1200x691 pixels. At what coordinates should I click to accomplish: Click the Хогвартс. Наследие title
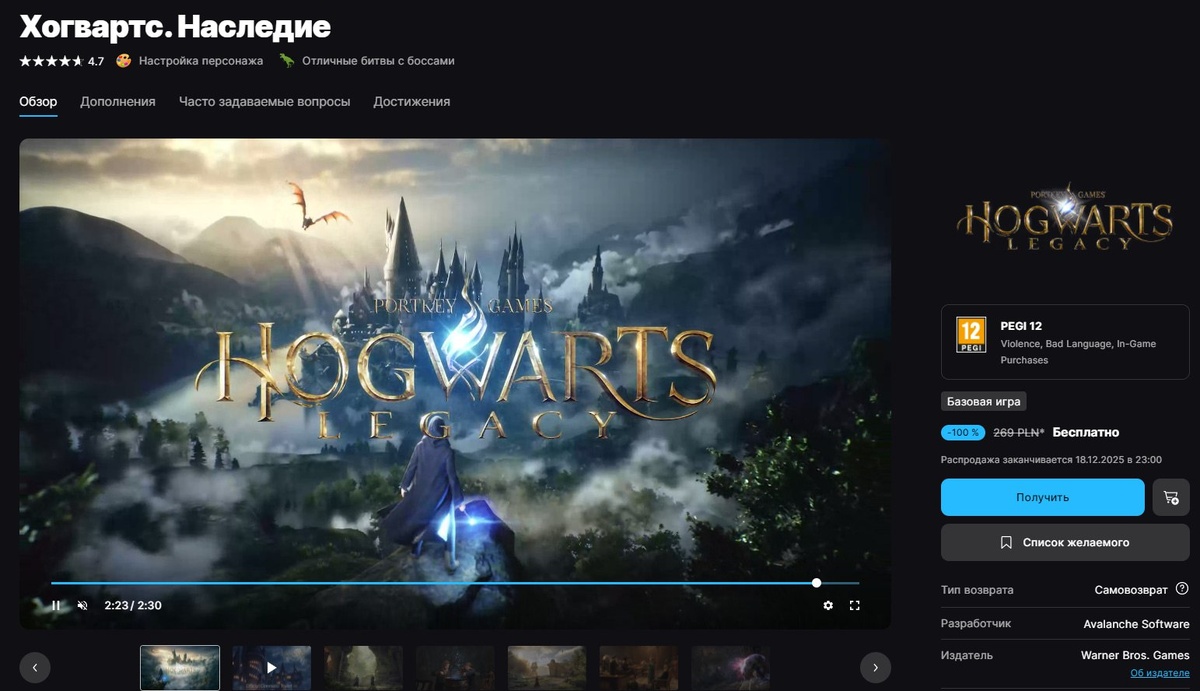(x=175, y=25)
